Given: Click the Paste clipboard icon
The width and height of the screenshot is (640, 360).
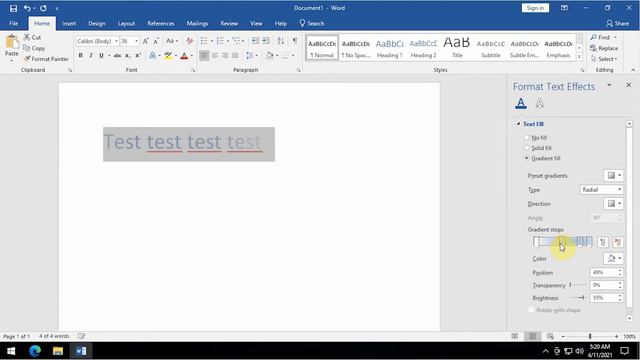Looking at the screenshot, I should pos(12,42).
